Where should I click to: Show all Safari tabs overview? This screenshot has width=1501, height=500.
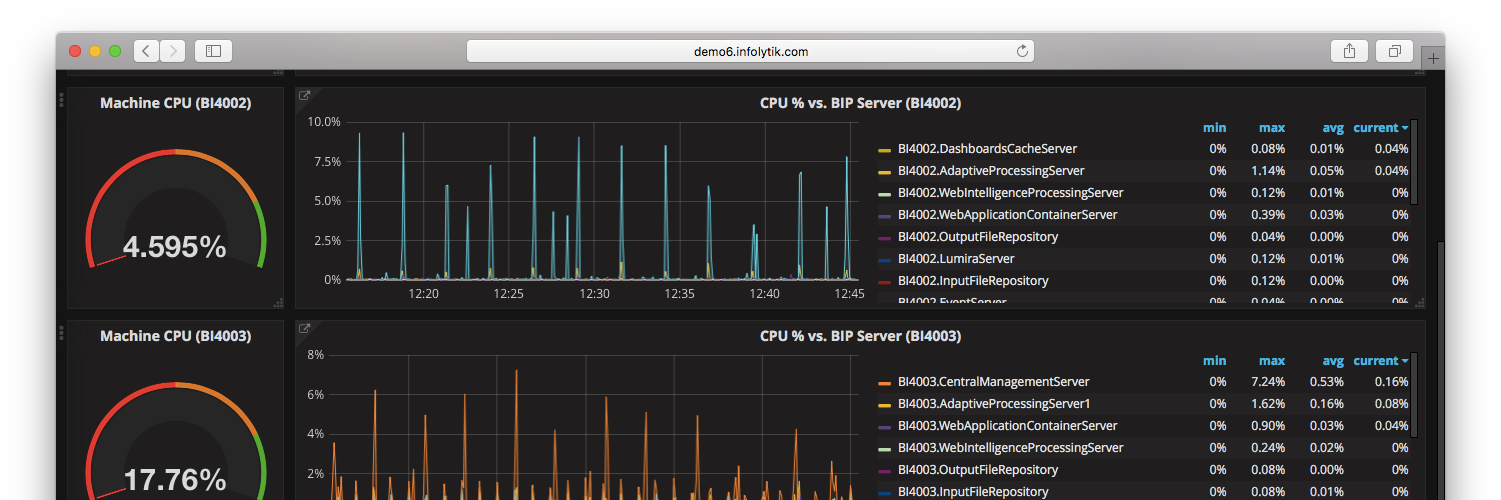pyautogui.click(x=1394, y=51)
